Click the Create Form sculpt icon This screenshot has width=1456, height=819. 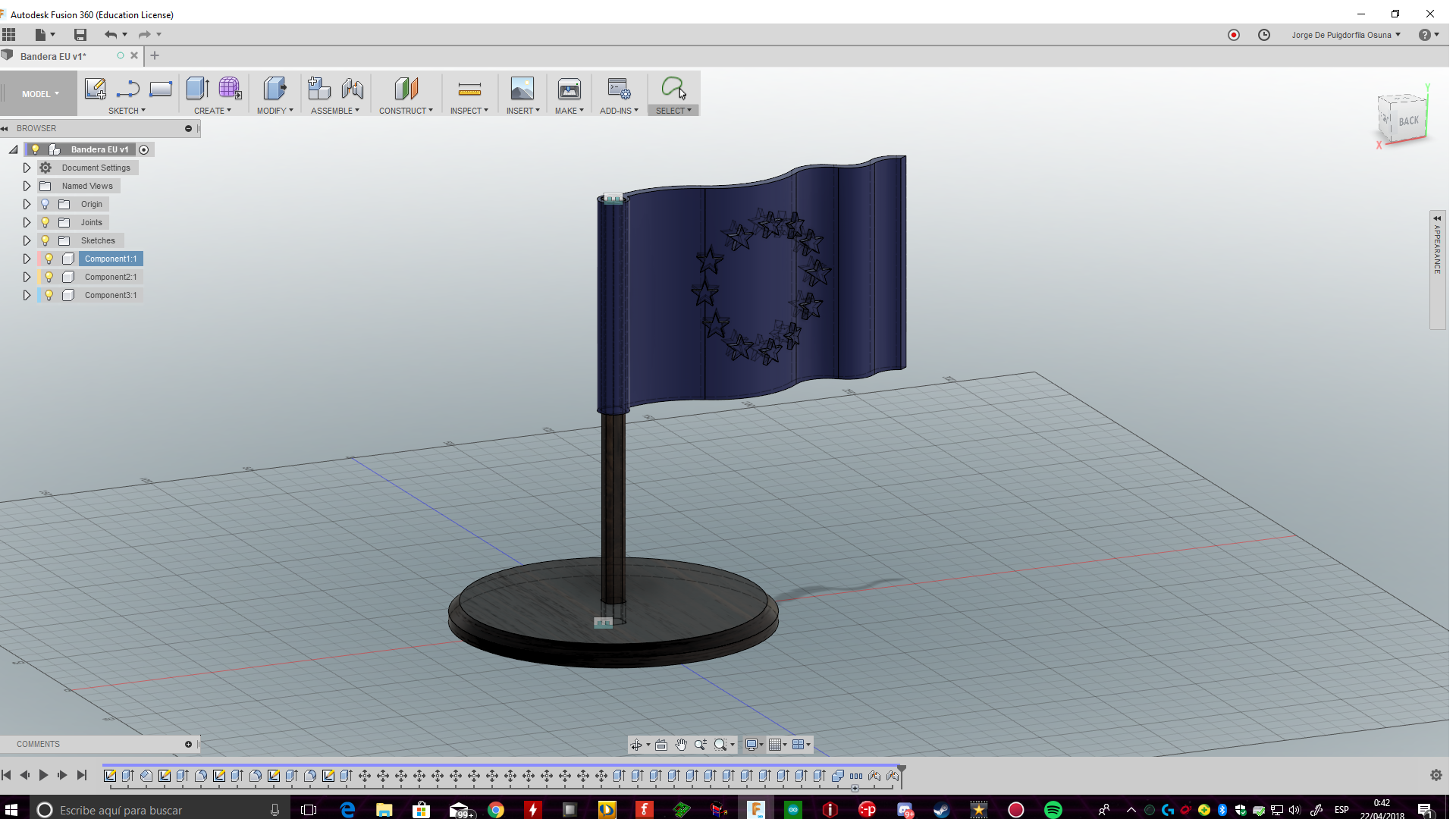231,89
